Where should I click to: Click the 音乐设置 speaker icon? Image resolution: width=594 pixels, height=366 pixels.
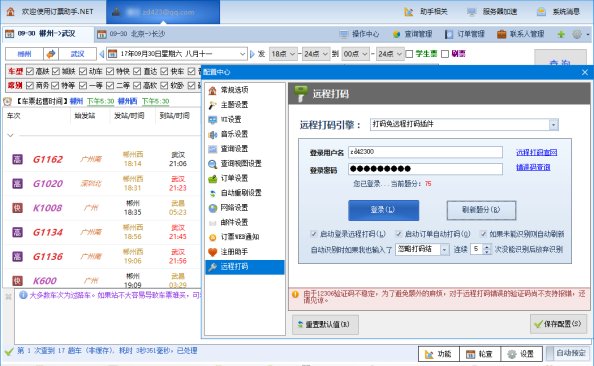[x=213, y=135]
